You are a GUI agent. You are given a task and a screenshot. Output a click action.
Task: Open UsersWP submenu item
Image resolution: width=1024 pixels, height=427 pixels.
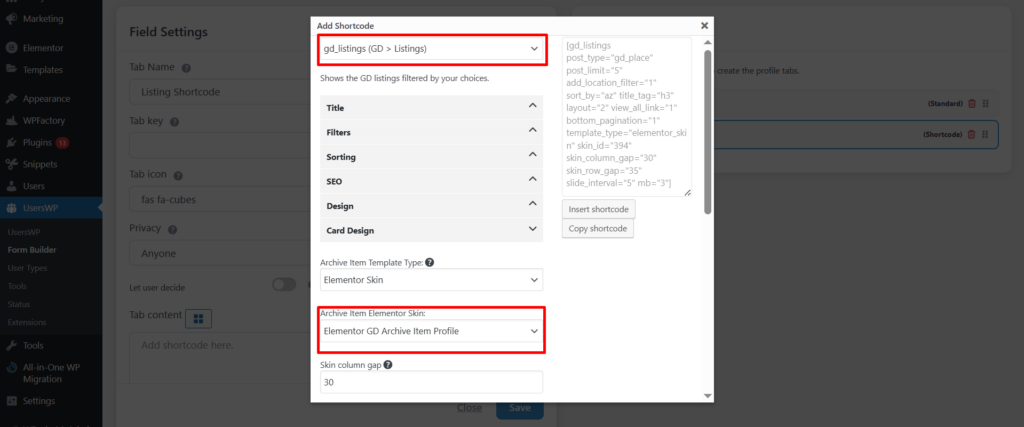tap(24, 232)
